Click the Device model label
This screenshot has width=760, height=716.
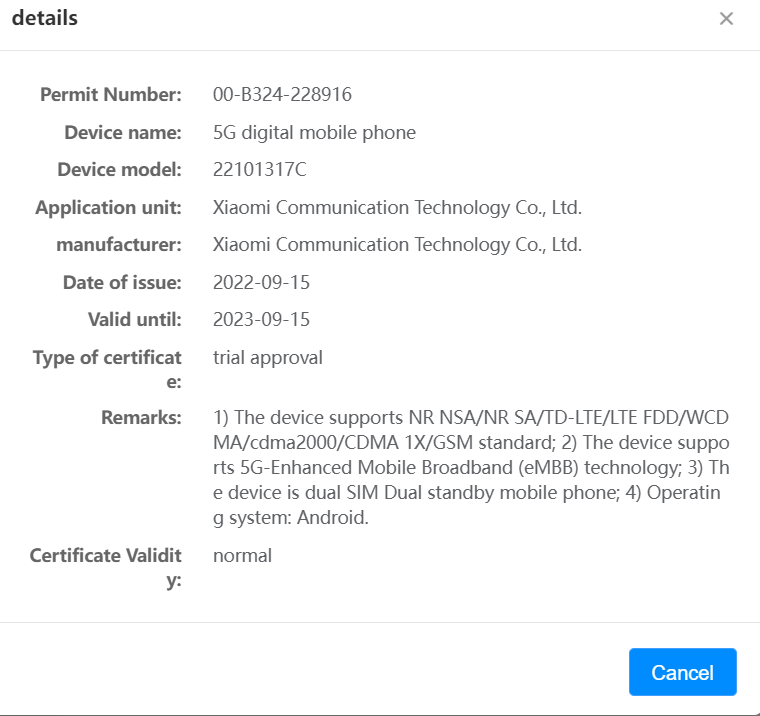(x=119, y=170)
